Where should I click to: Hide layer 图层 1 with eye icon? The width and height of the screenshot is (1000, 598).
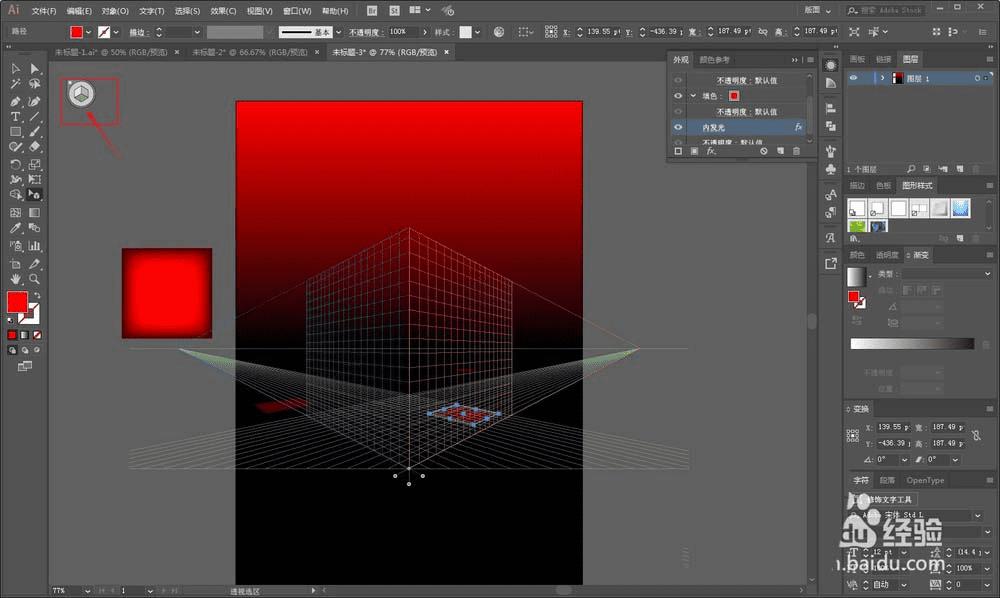tap(854, 78)
